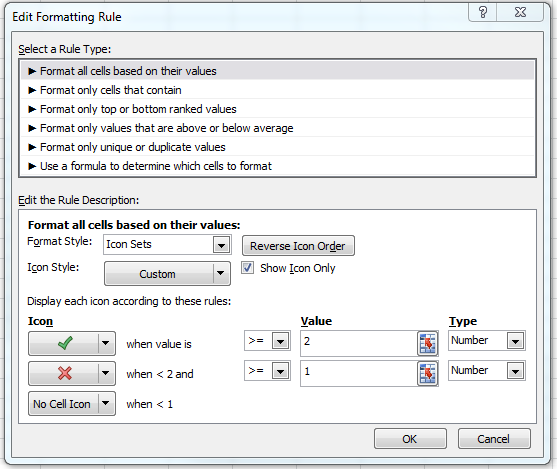Select Format only unique or duplicate values

[x=277, y=147]
